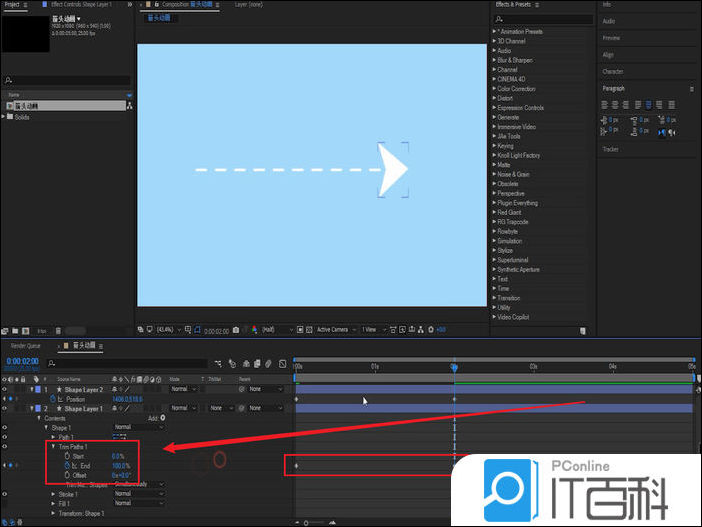Open the Character panel tab
The width and height of the screenshot is (702, 527).
(x=613, y=71)
